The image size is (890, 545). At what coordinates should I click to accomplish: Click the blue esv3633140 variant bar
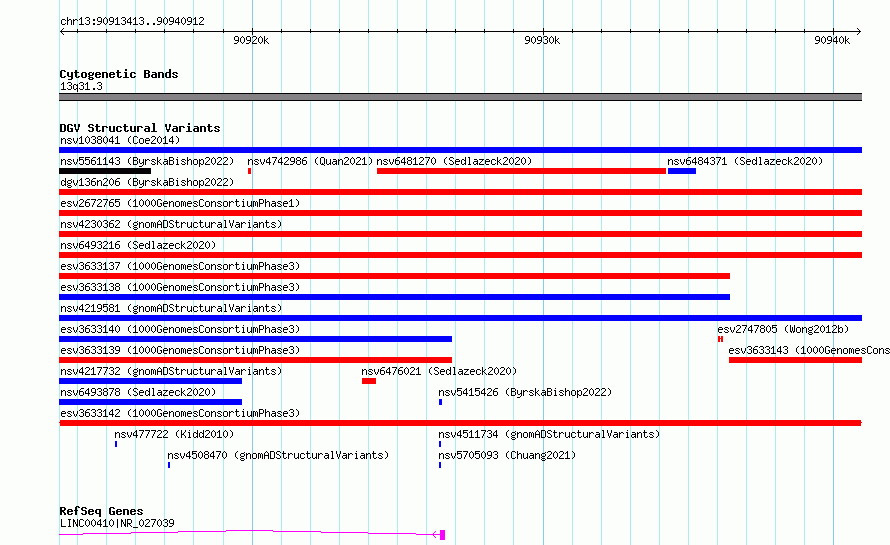[x=255, y=339]
